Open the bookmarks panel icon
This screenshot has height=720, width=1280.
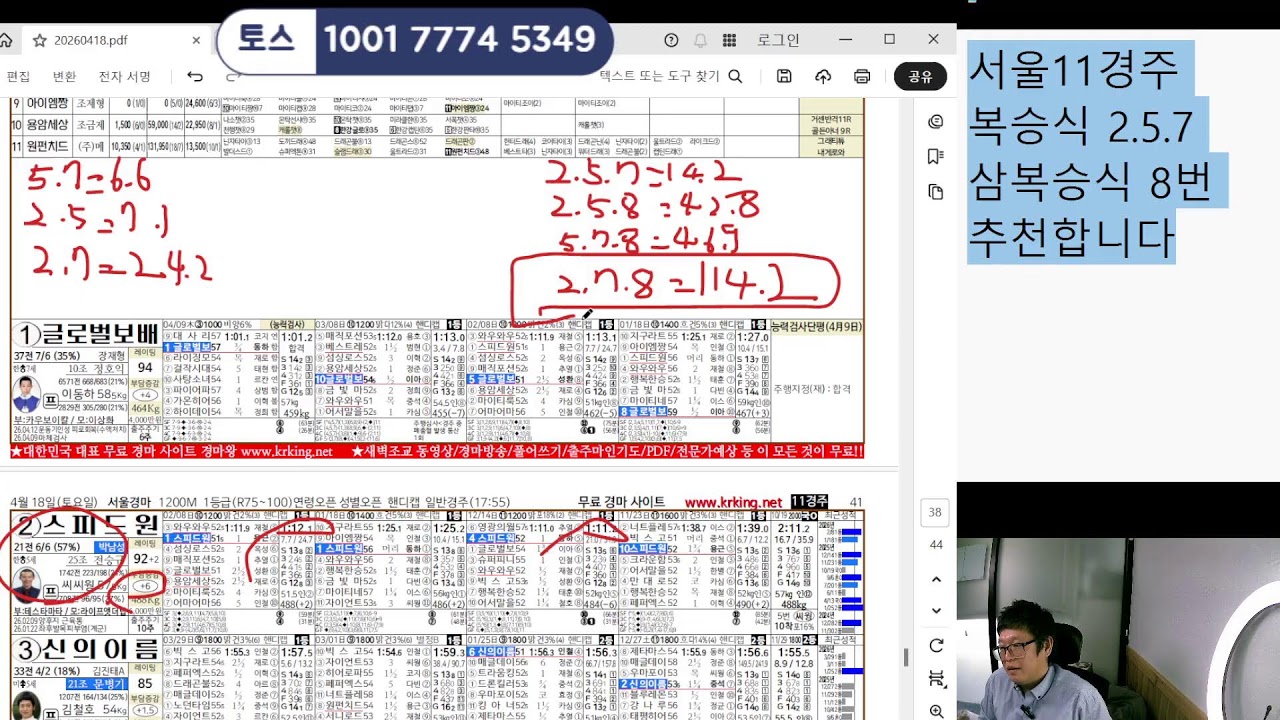pyautogui.click(x=936, y=156)
